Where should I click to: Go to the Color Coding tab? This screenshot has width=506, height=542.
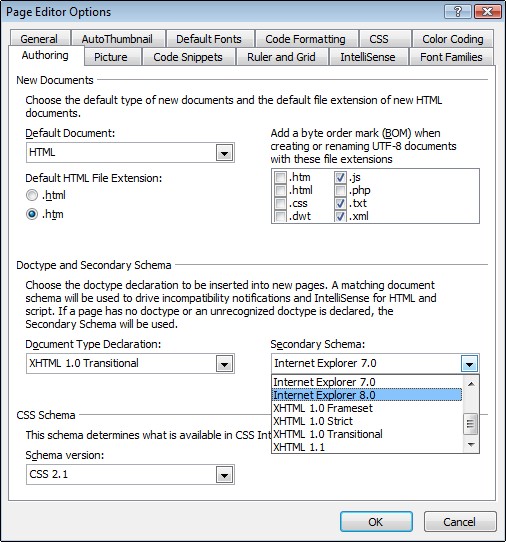coord(453,39)
